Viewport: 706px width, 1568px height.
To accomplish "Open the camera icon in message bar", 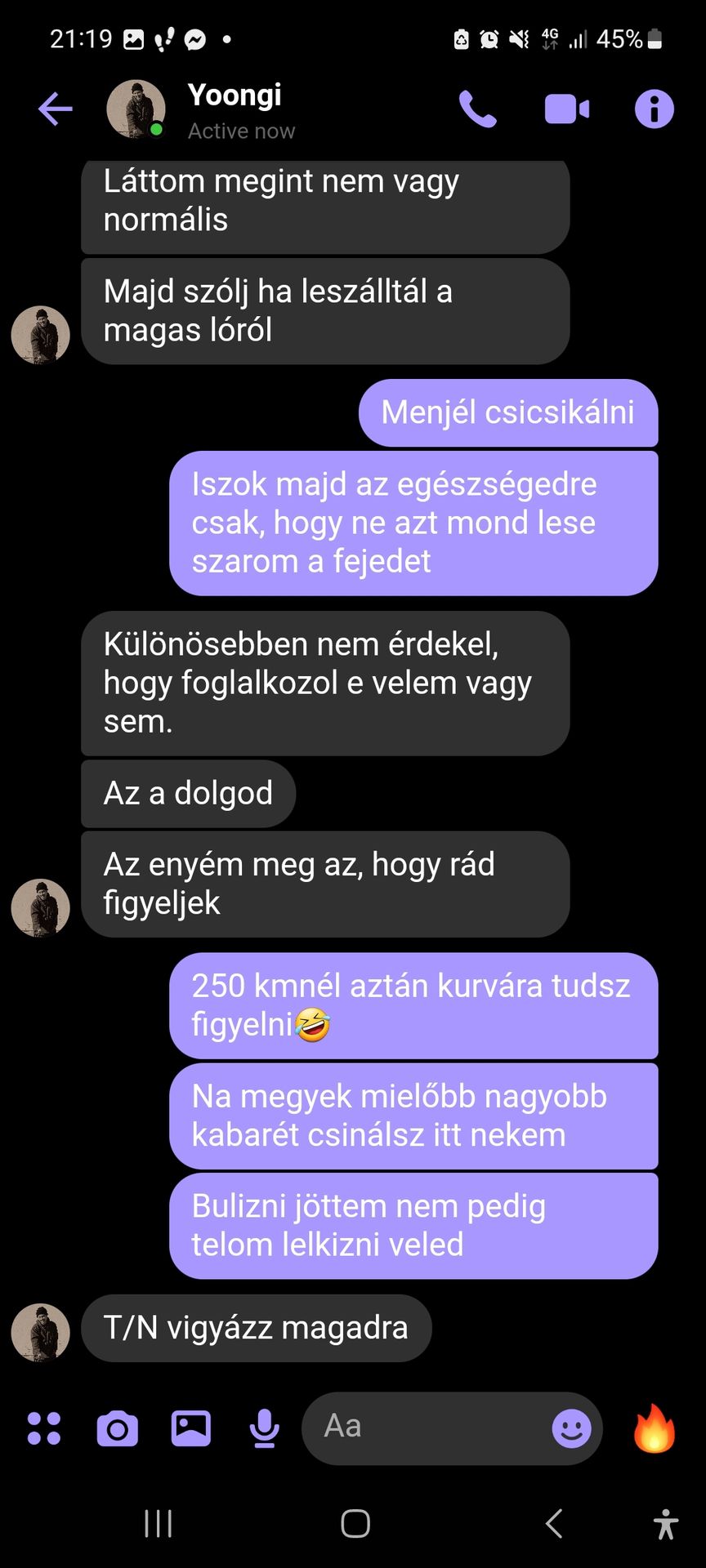I will [x=118, y=1428].
